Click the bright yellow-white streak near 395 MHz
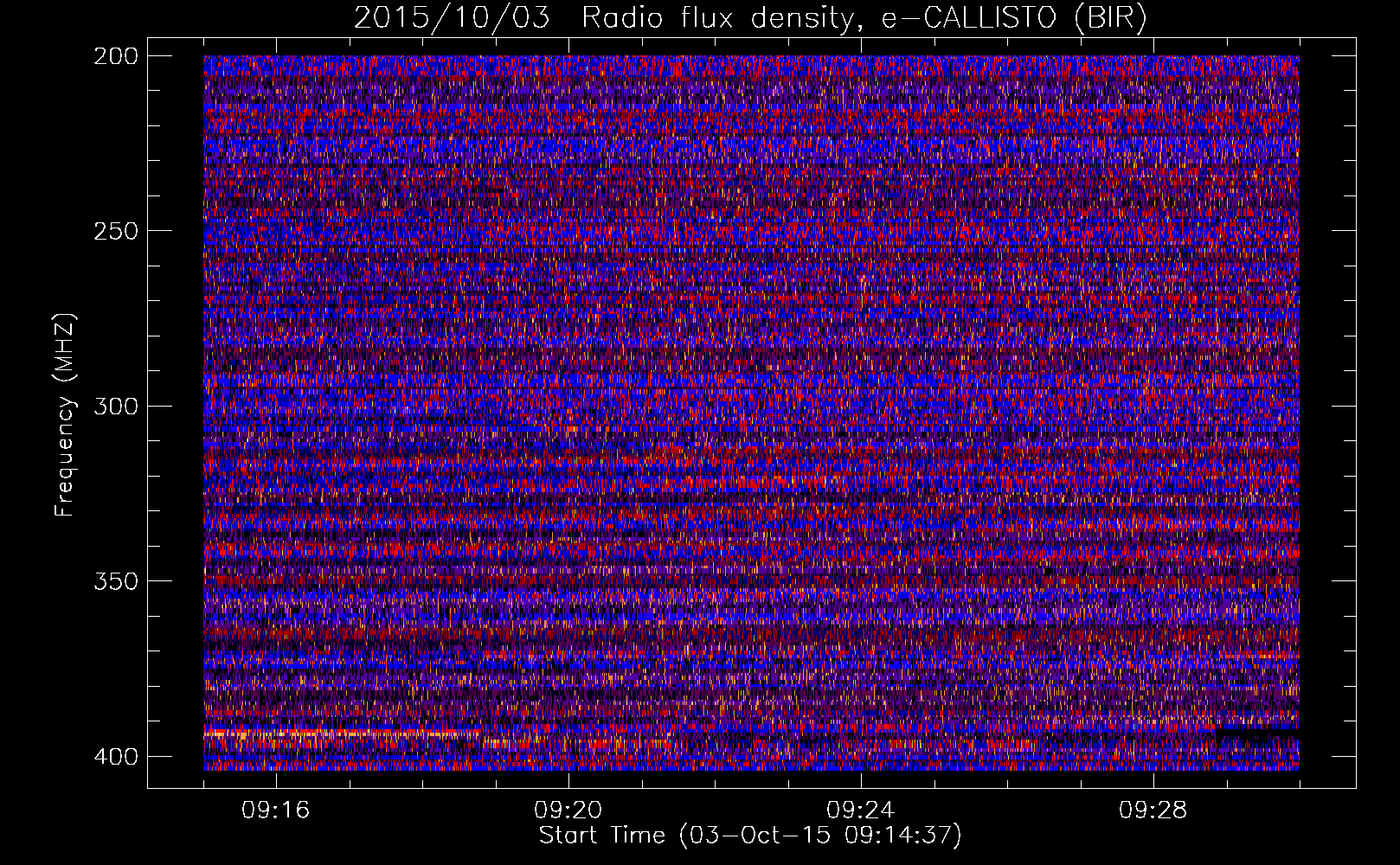This screenshot has height=865, width=1400. pos(342,734)
